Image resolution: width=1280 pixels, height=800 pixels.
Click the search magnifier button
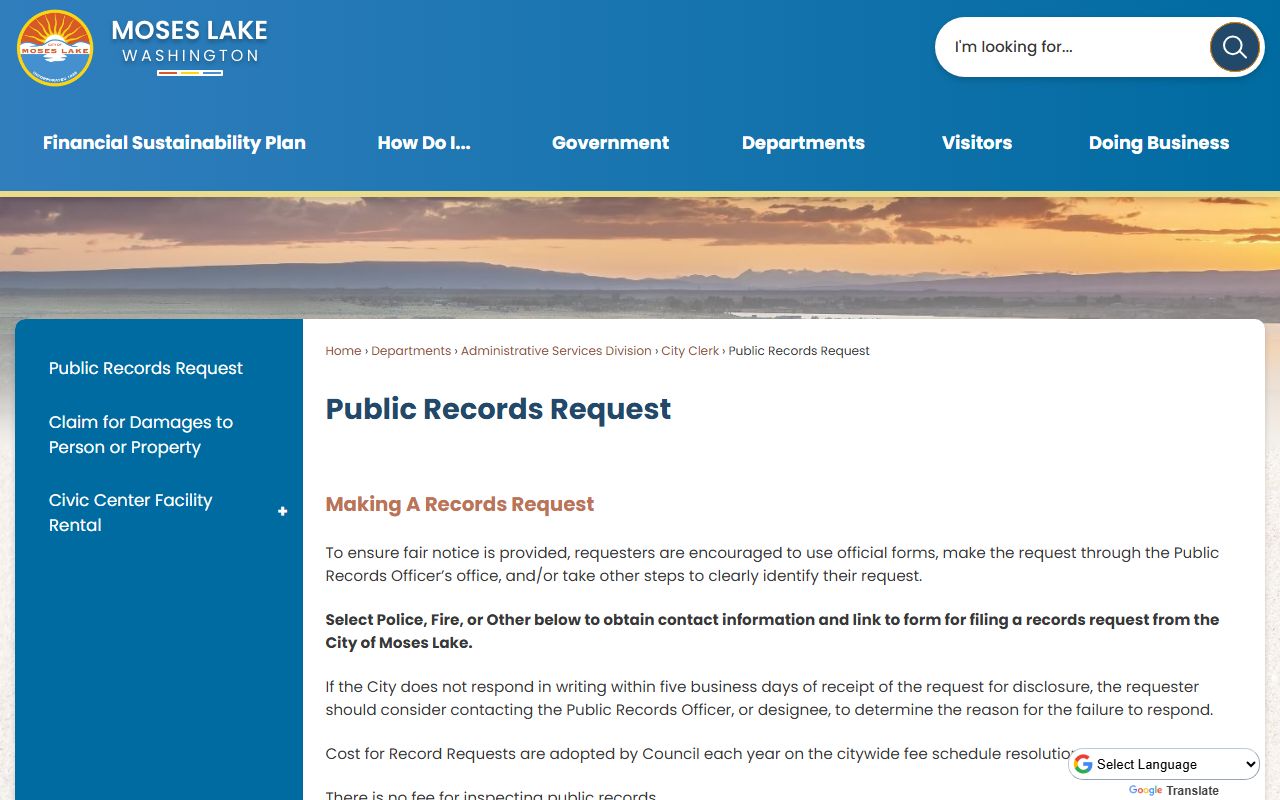(x=1235, y=47)
